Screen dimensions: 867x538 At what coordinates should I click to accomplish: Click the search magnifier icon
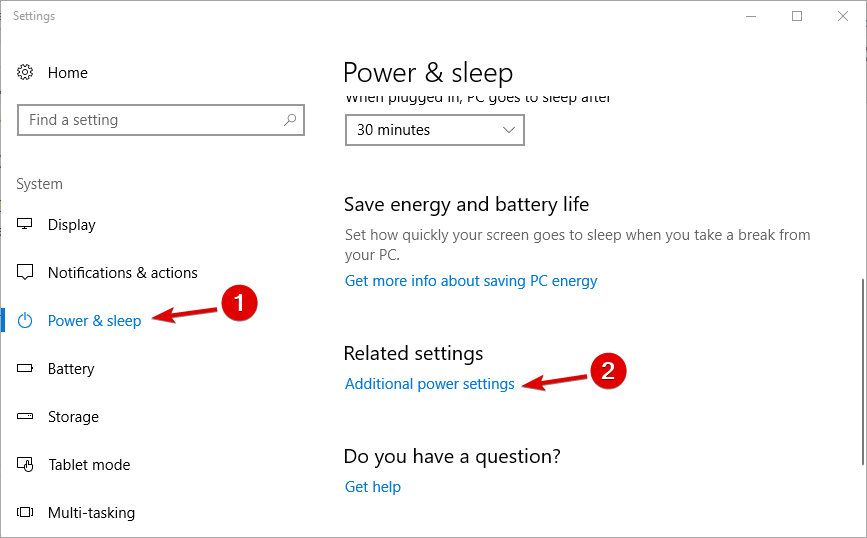[x=290, y=120]
